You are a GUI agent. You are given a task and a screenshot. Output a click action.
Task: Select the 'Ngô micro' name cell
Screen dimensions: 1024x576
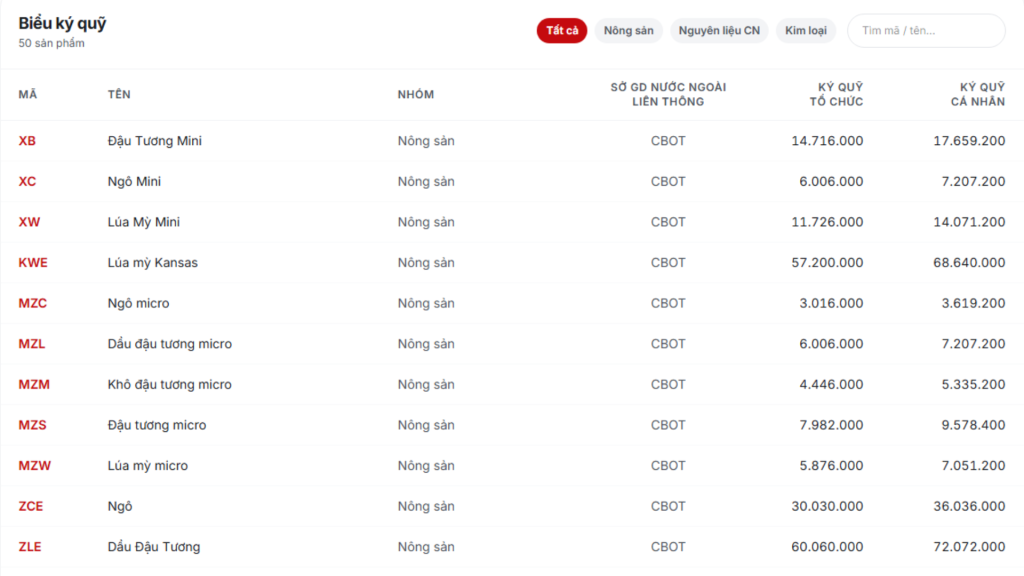coord(138,303)
